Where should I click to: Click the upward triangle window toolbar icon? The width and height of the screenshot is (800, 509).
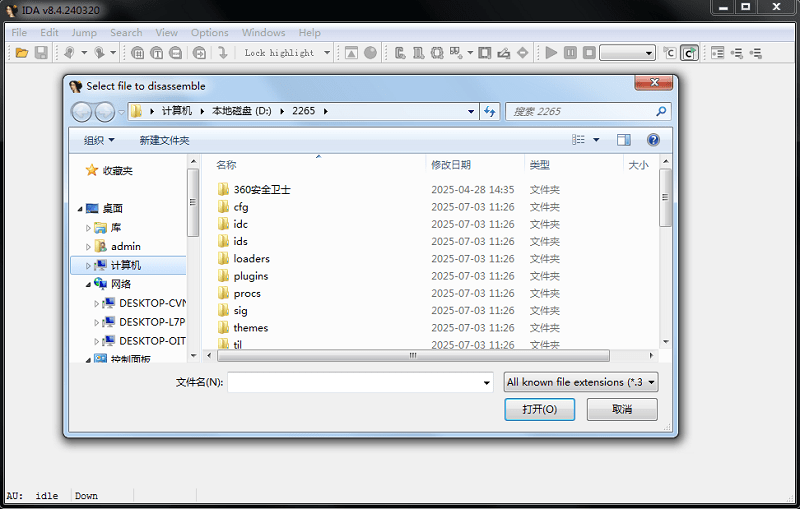[x=351, y=53]
